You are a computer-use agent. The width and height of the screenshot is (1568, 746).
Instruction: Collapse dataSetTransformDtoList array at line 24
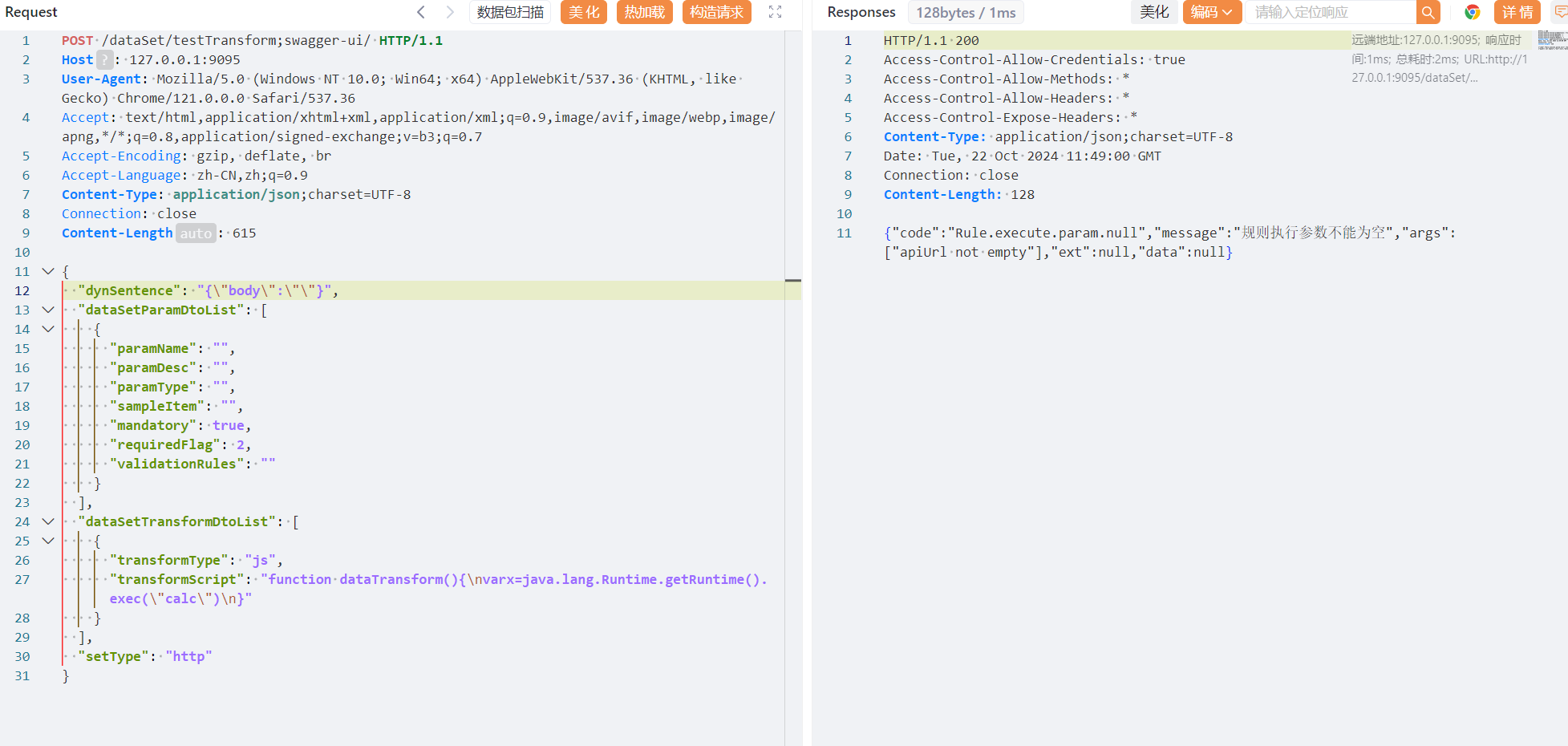tap(48, 521)
